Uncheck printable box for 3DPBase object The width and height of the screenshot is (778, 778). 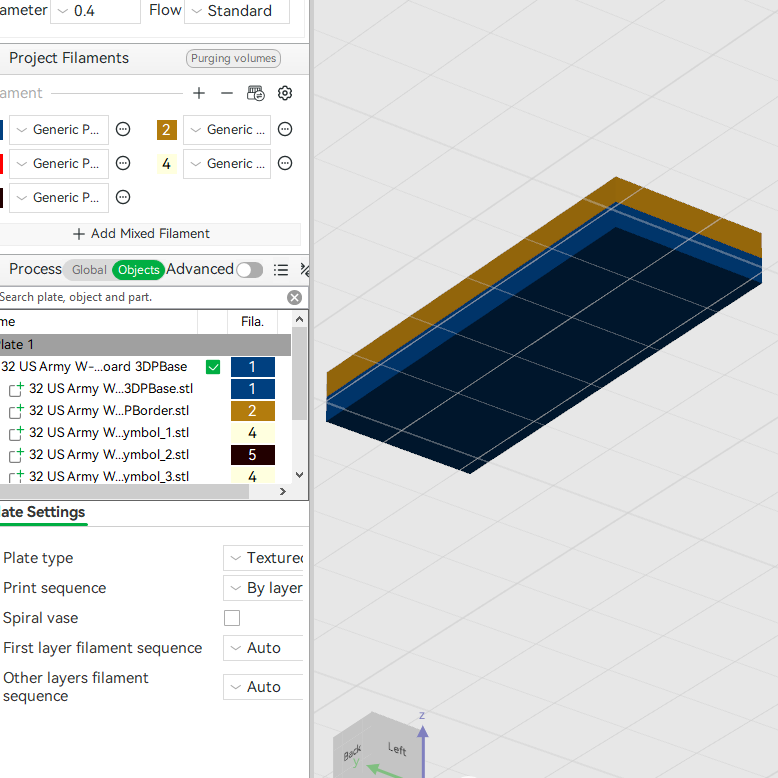[x=213, y=367]
